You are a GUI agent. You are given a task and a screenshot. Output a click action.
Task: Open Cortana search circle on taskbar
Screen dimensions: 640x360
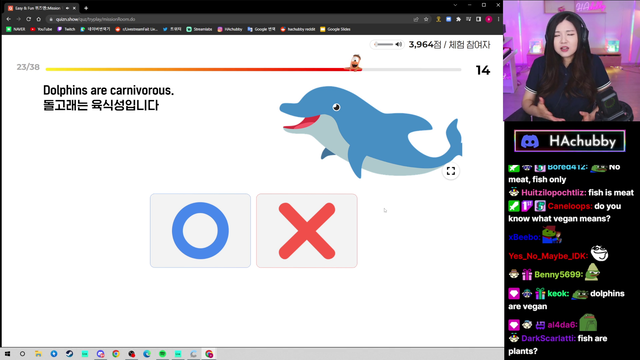(x=22, y=354)
